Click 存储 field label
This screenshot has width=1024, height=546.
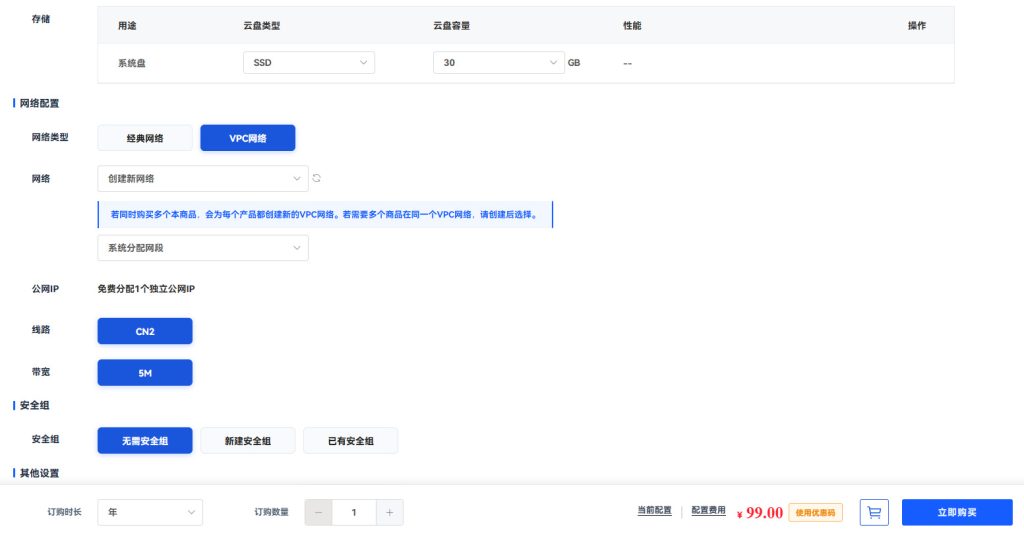(40, 19)
